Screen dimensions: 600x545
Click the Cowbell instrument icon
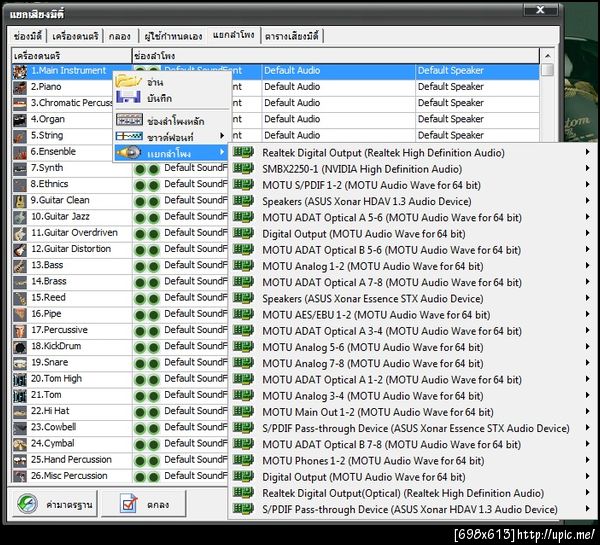pyautogui.click(x=20, y=428)
